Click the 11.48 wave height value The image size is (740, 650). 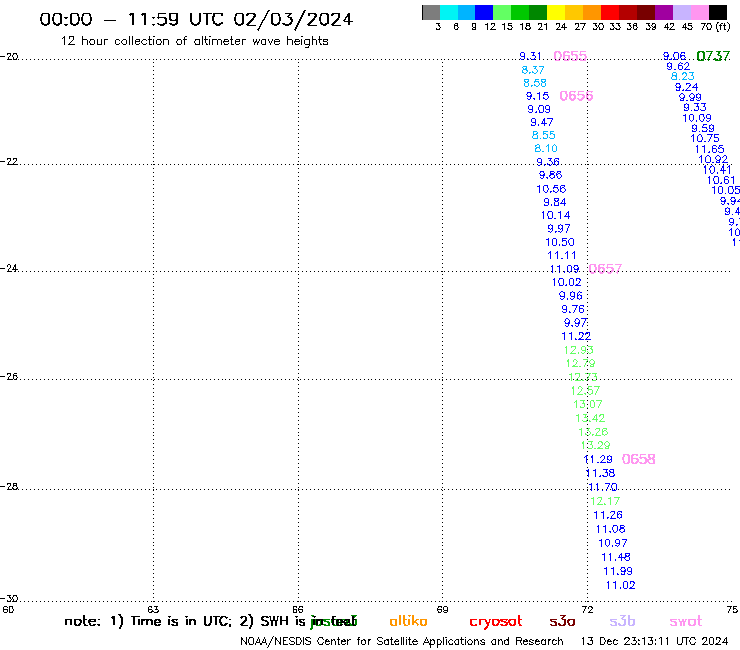click(615, 557)
